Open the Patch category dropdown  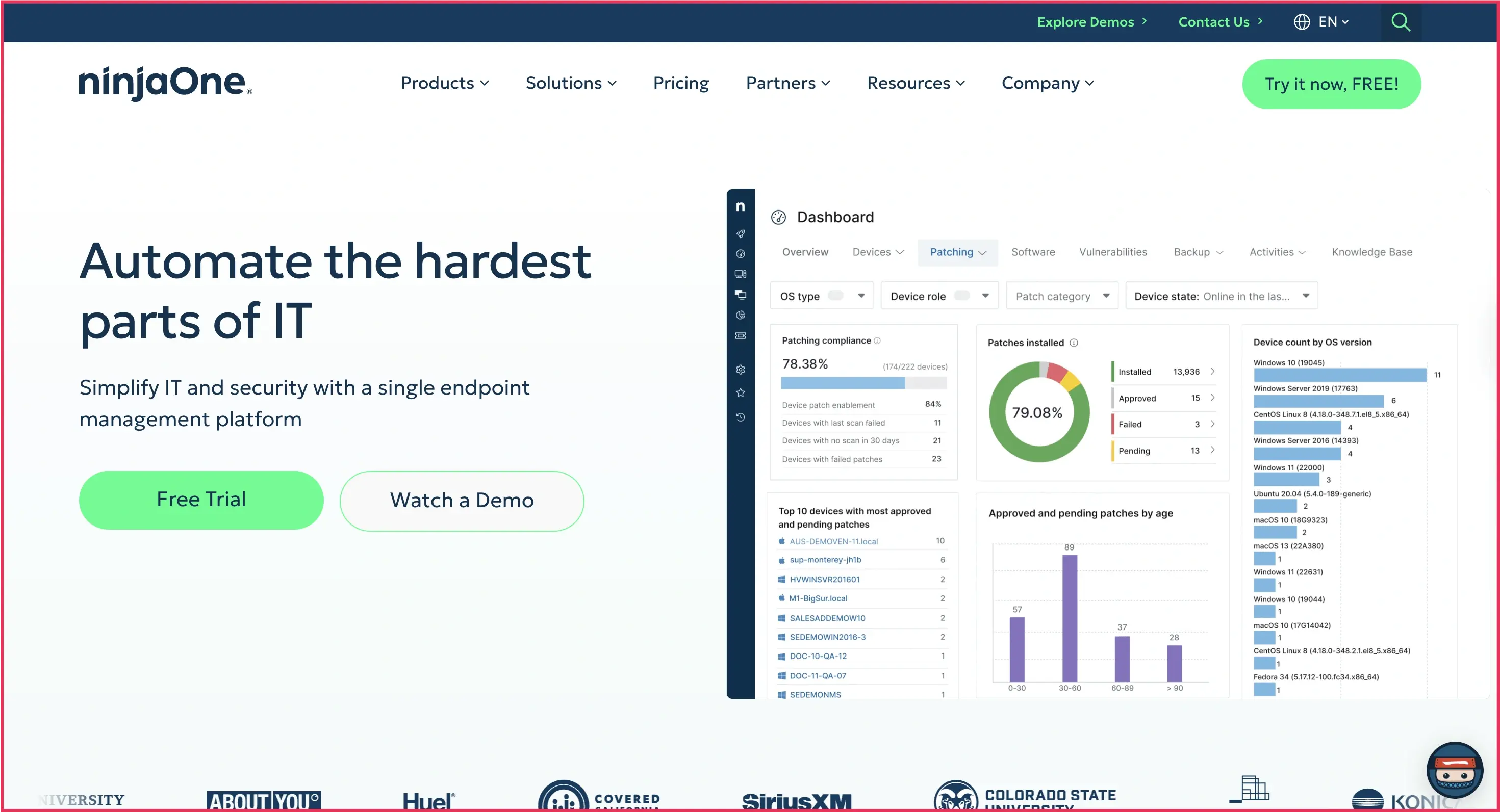click(1061, 296)
